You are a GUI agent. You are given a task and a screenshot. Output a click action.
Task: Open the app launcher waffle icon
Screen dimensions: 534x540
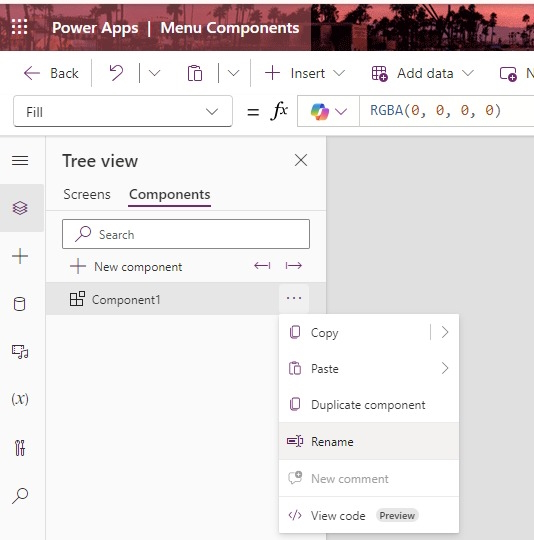pyautogui.click(x=19, y=27)
